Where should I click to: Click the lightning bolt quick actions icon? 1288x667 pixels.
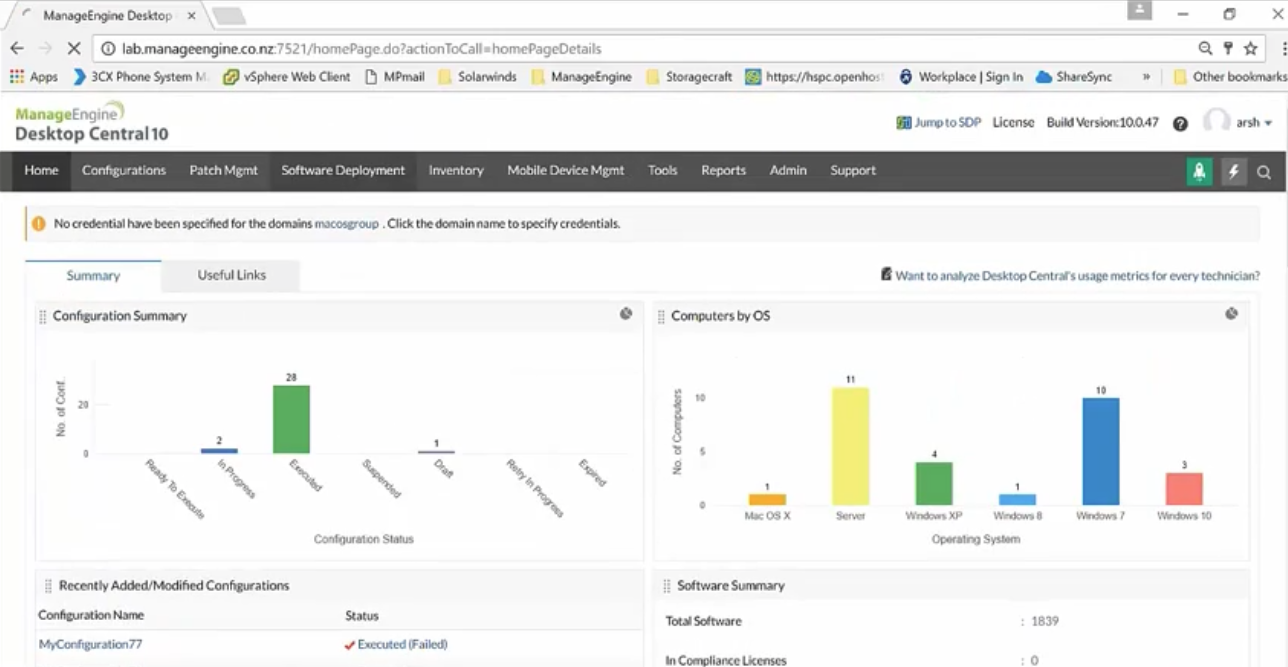click(x=1233, y=171)
